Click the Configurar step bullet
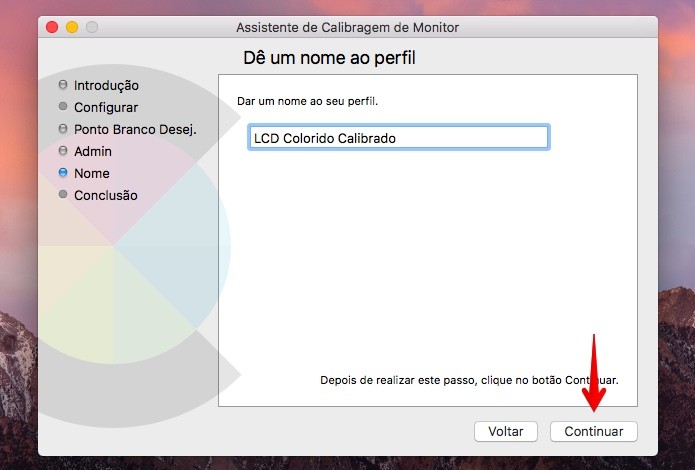The height and width of the screenshot is (470, 695). pyautogui.click(x=63, y=106)
